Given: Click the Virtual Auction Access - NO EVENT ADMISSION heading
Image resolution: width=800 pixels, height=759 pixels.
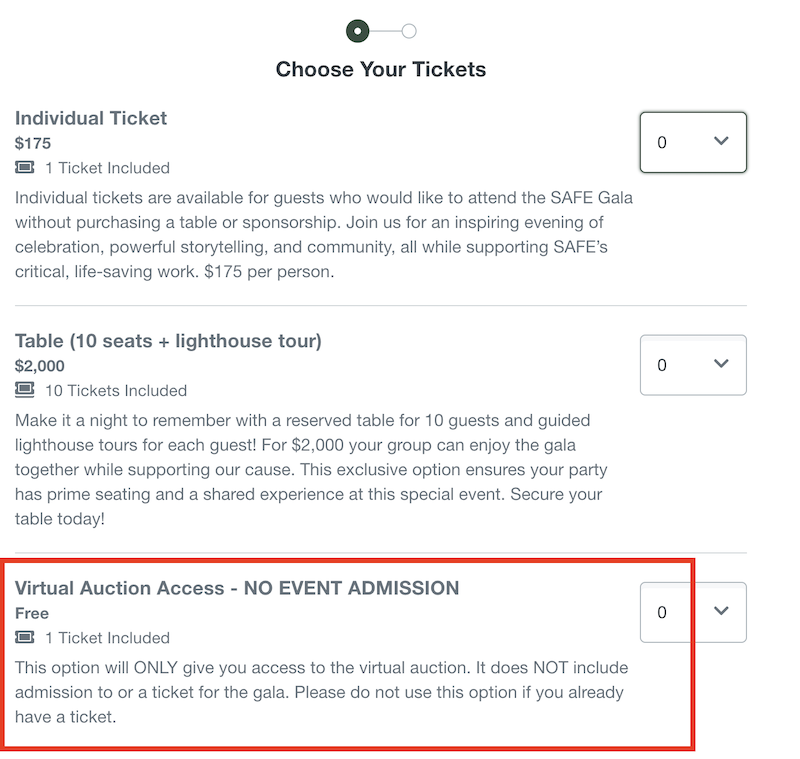Looking at the screenshot, I should [237, 588].
